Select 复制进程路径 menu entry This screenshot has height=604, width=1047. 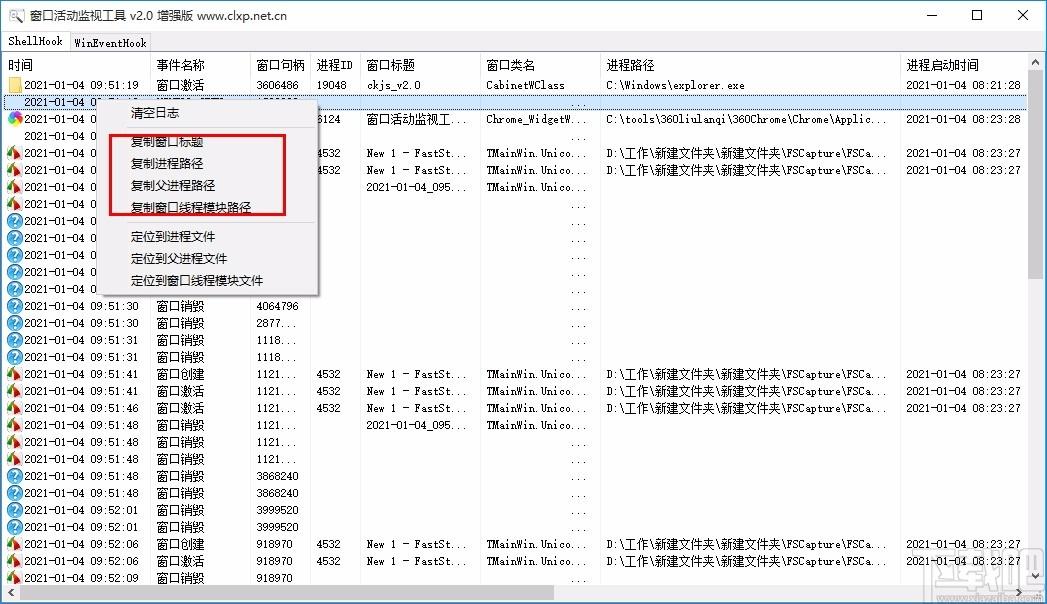click(167, 164)
